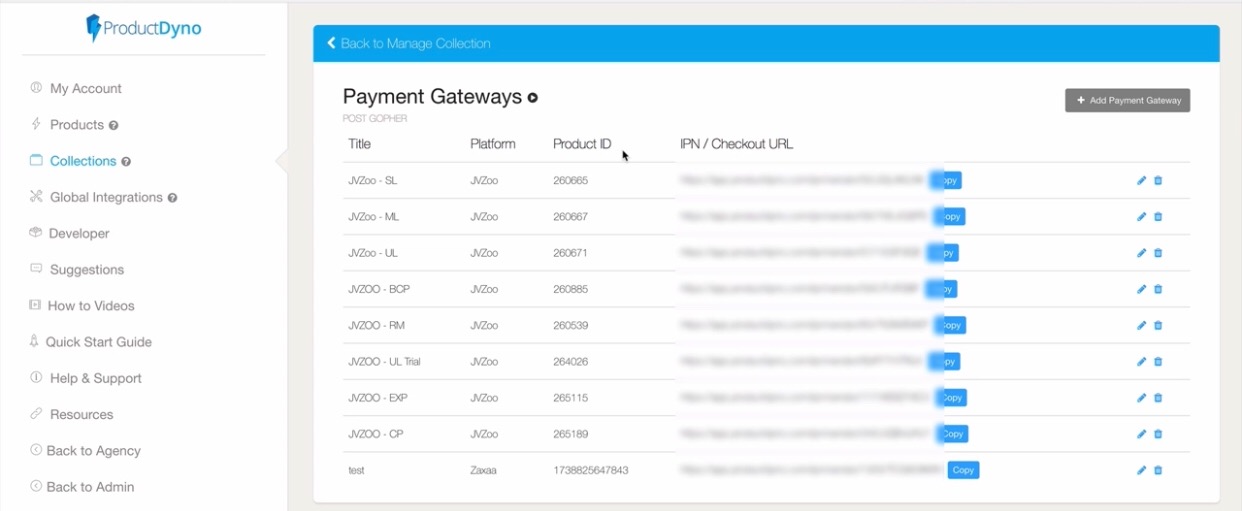Click product ID 260671
Viewport: 1242px width, 511px height.
click(x=570, y=253)
